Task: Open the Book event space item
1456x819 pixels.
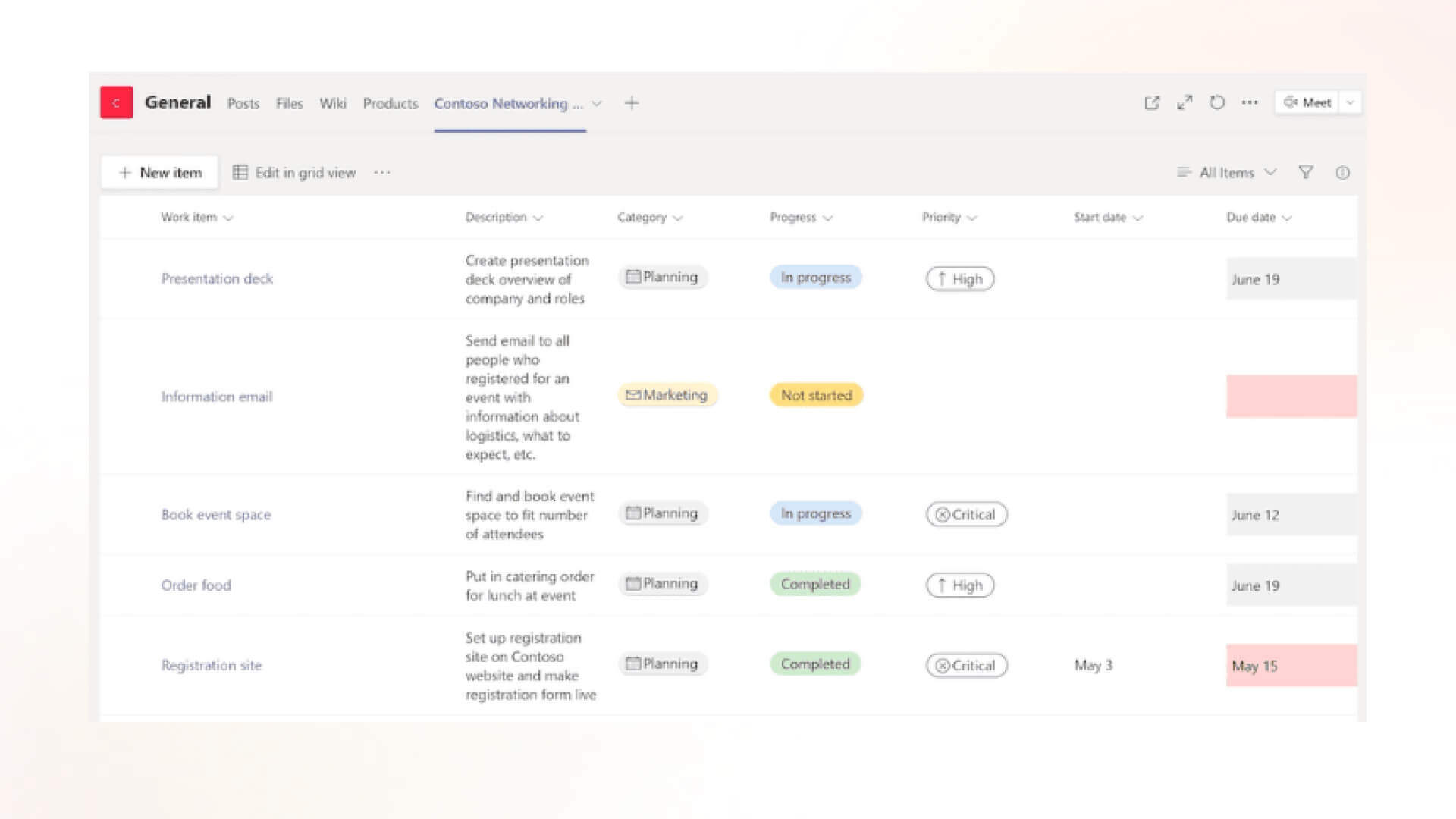Action: 216,515
